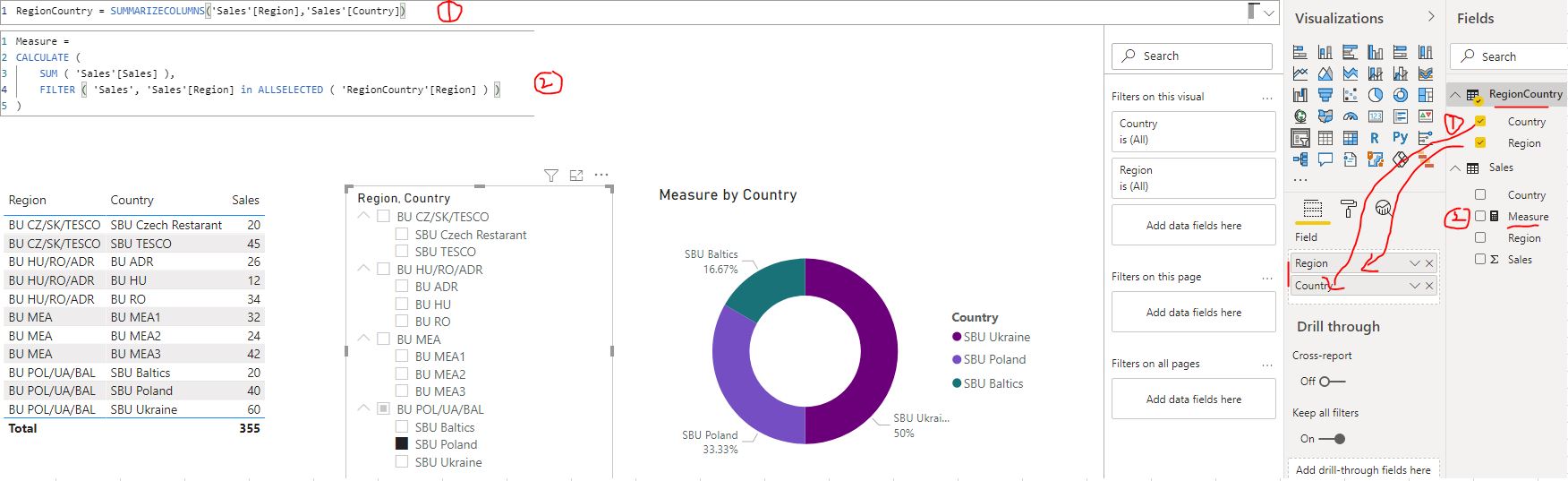
Task: Collapse BU HU/RO/ADR slicer group
Action: click(x=363, y=269)
